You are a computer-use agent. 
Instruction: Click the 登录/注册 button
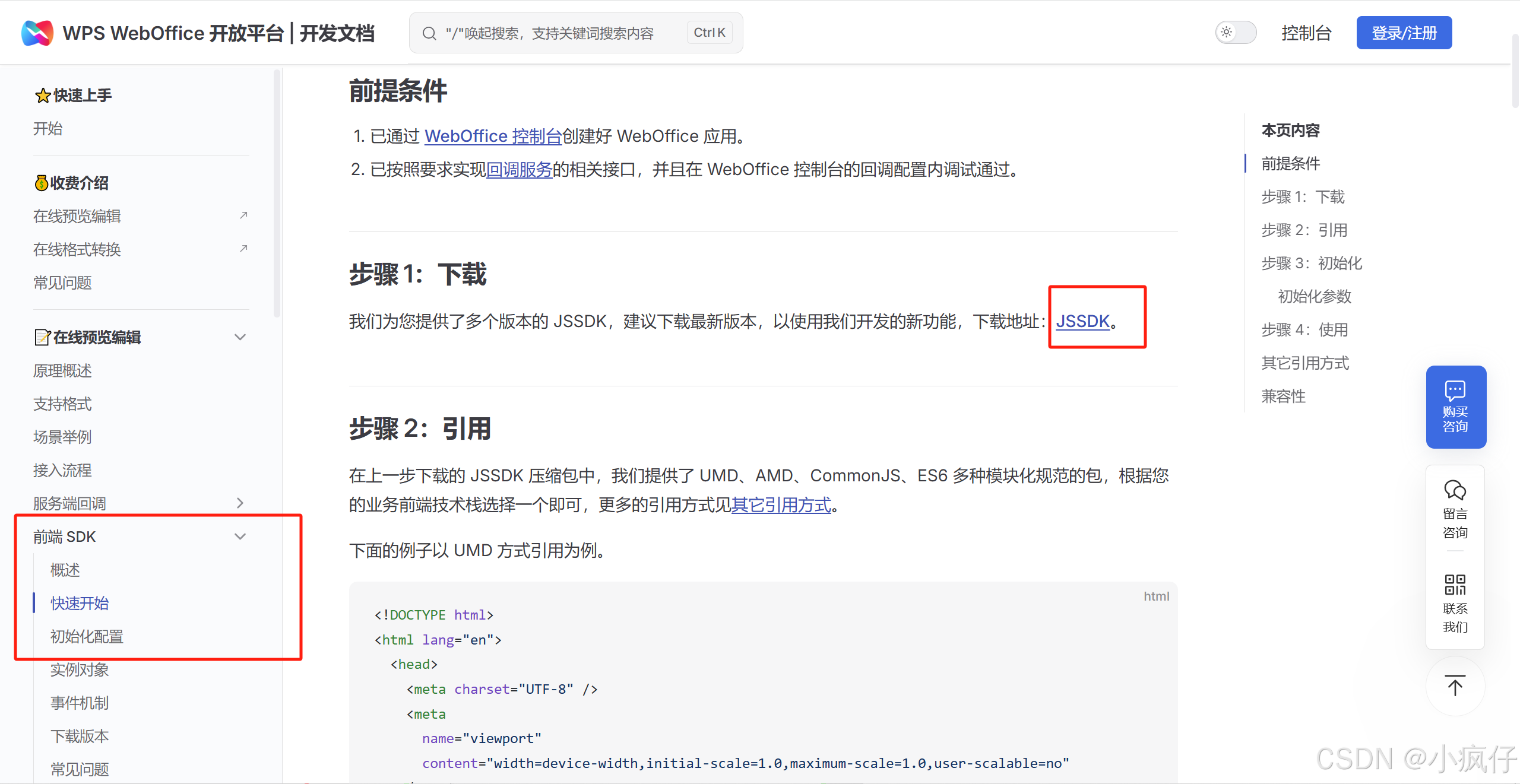pyautogui.click(x=1404, y=33)
